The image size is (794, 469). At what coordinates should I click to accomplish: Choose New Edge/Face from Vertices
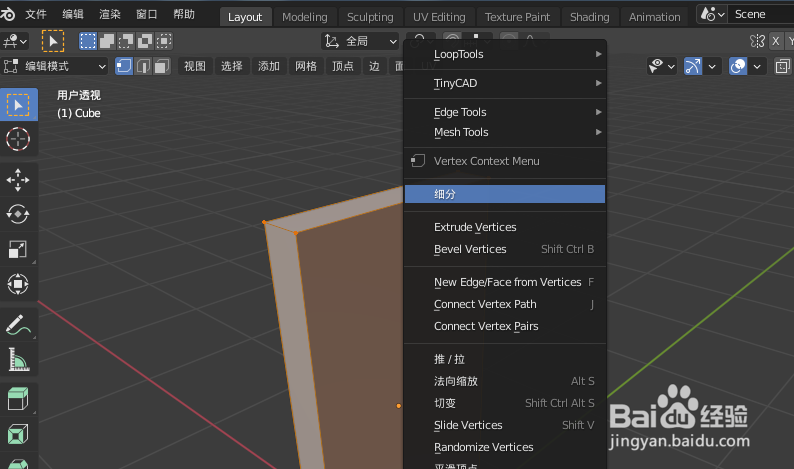point(504,282)
